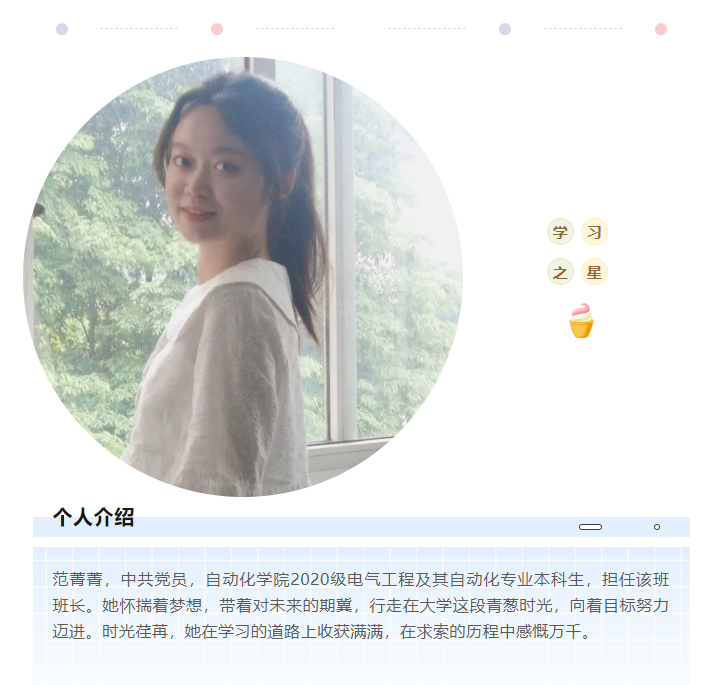Screen dimensions: 720x685
Task: Click the name 范菁菁 in the introduction
Action: coord(77,579)
